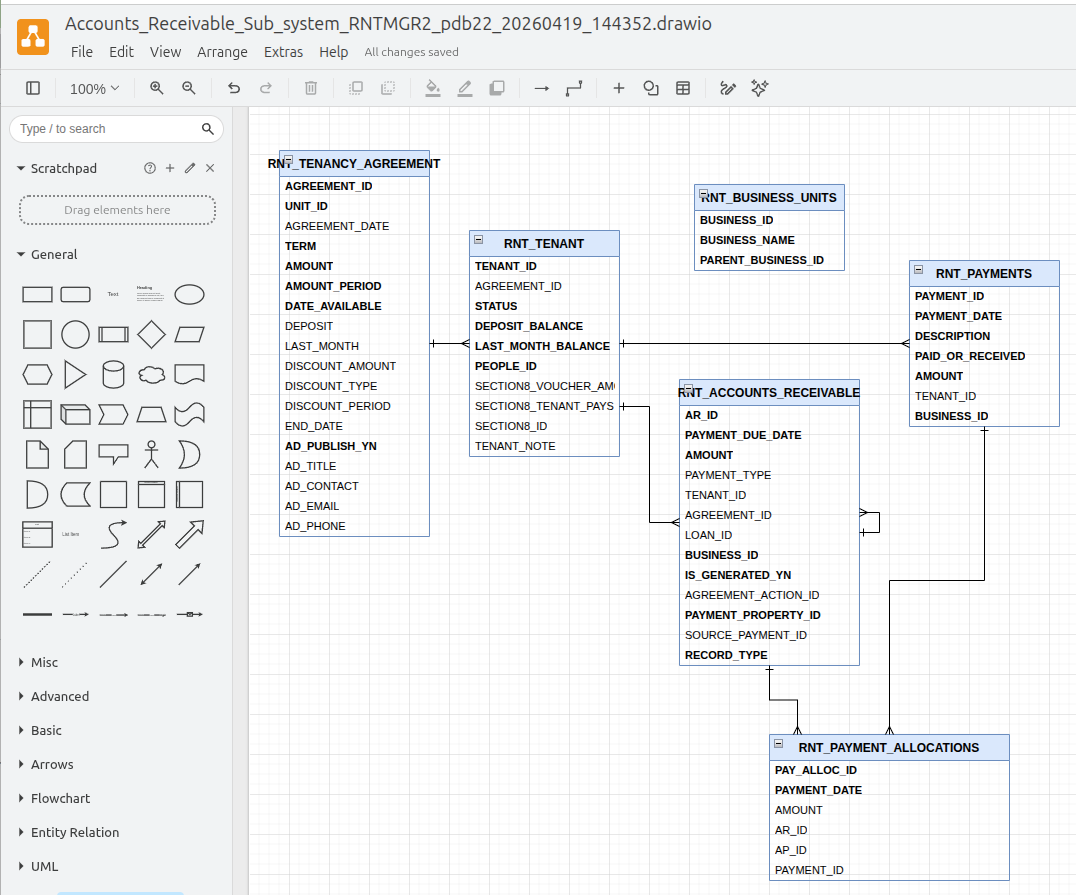
Task: Open the Extras menu
Action: pos(283,52)
